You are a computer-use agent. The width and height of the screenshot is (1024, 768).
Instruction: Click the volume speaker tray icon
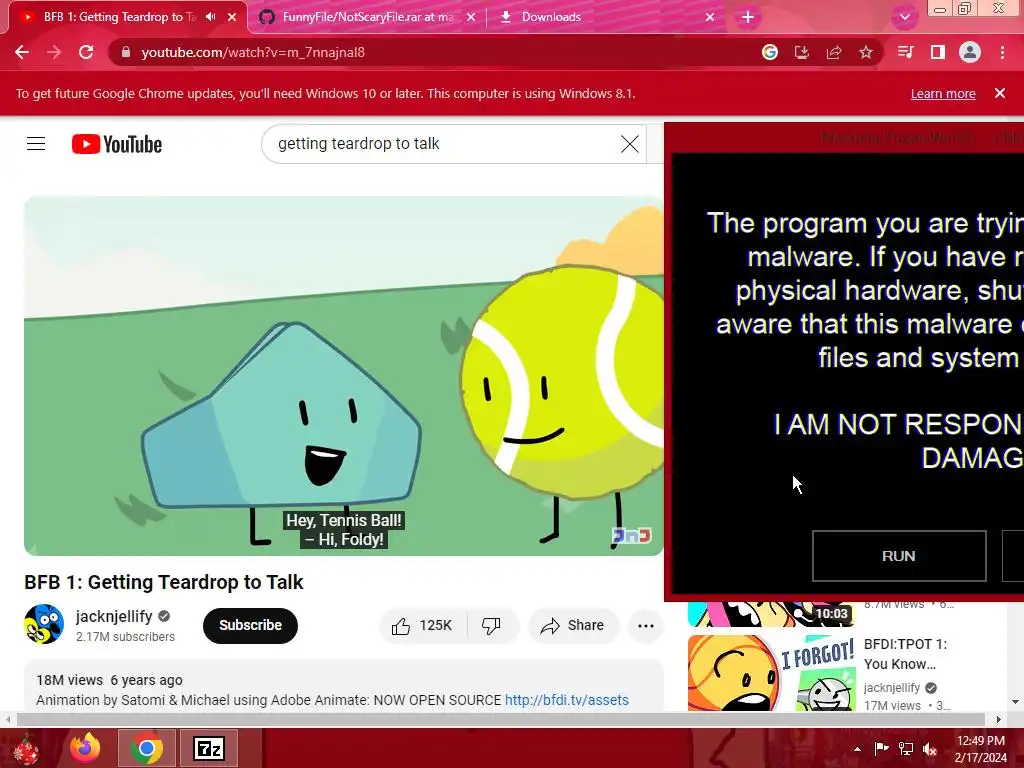(x=930, y=749)
